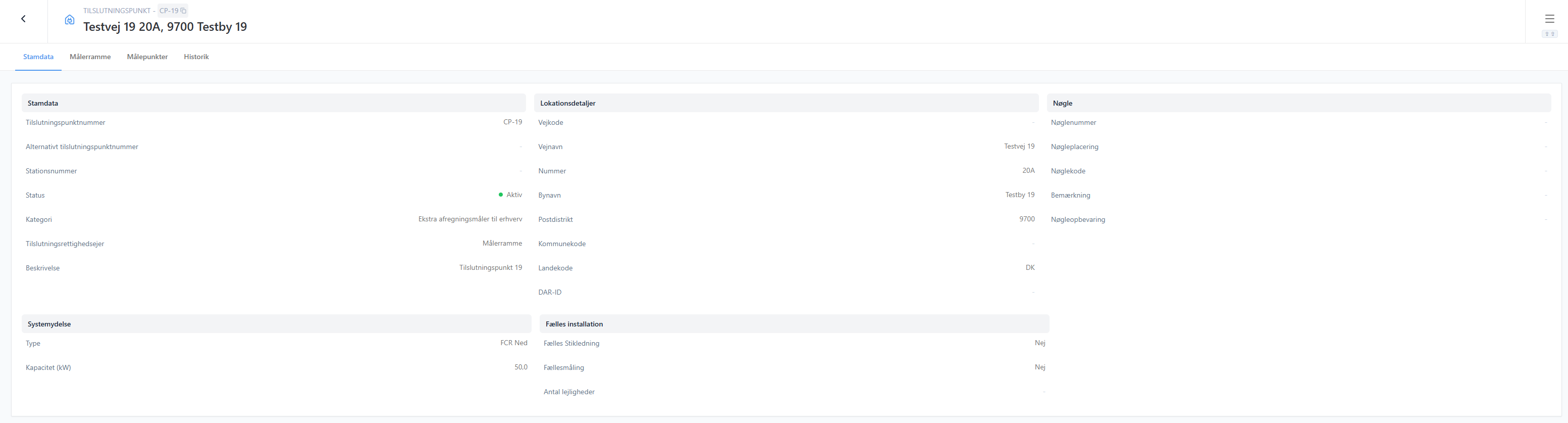Click the Målerramme value for Tilslutningsrettighedsejer
Image resolution: width=1568 pixels, height=423 pixels.
[x=502, y=243]
